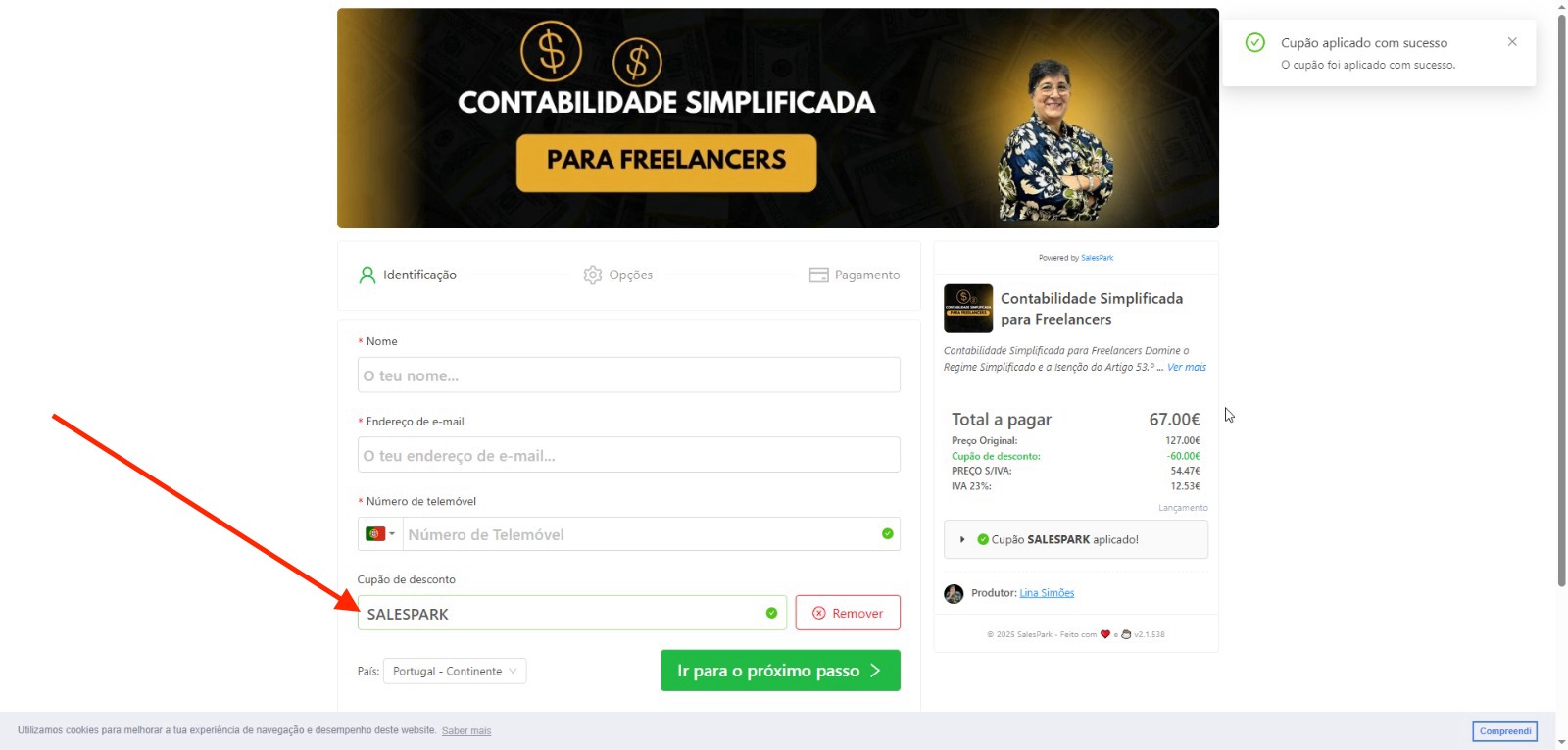Click the producer avatar picture
1568x750 pixels.
tap(954, 594)
